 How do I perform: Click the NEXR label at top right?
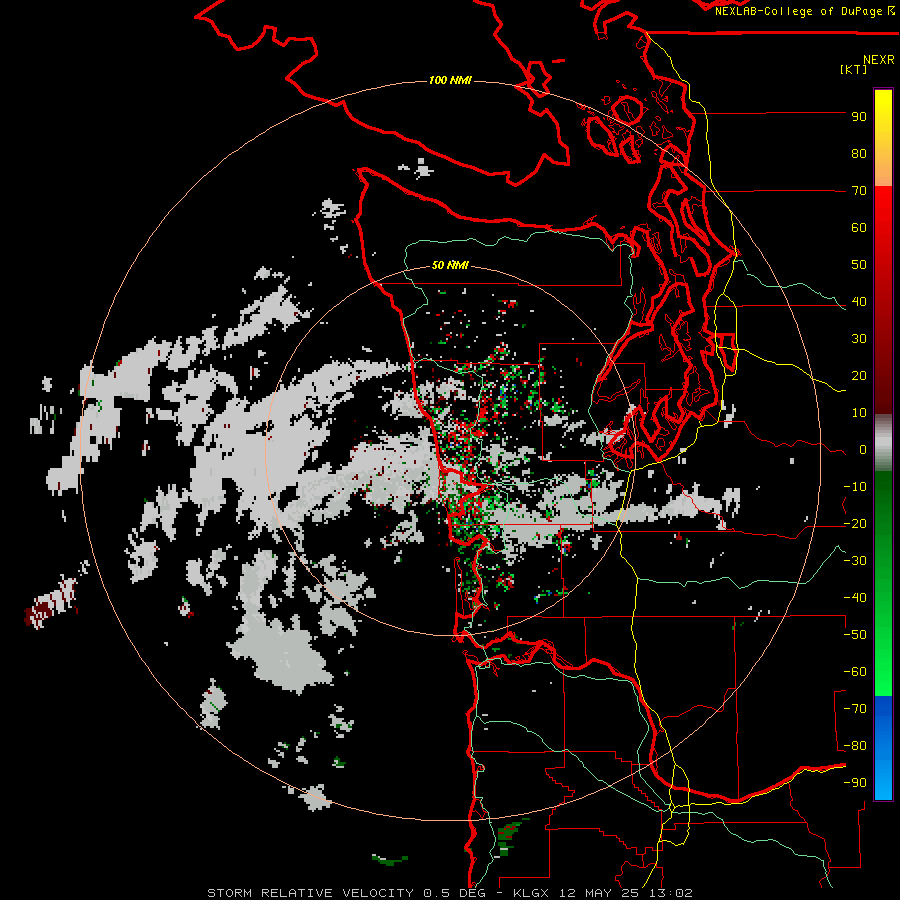click(x=879, y=60)
